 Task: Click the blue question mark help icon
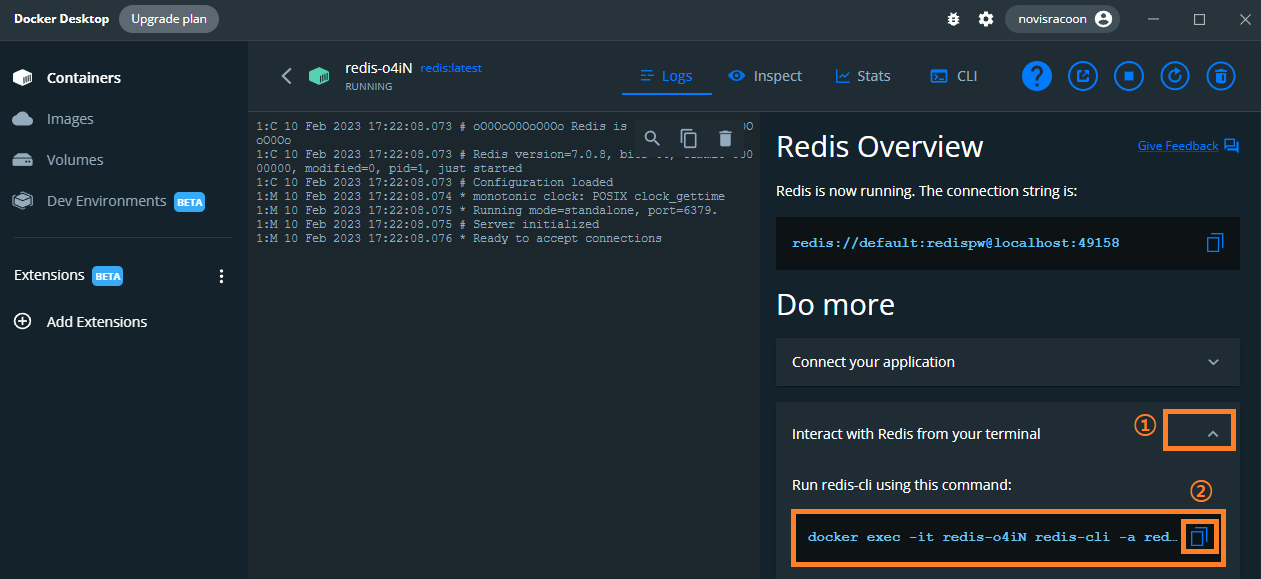click(x=1037, y=76)
